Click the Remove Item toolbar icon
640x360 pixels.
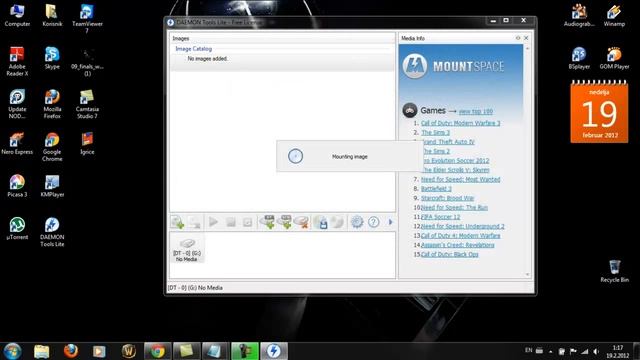[x=194, y=222]
